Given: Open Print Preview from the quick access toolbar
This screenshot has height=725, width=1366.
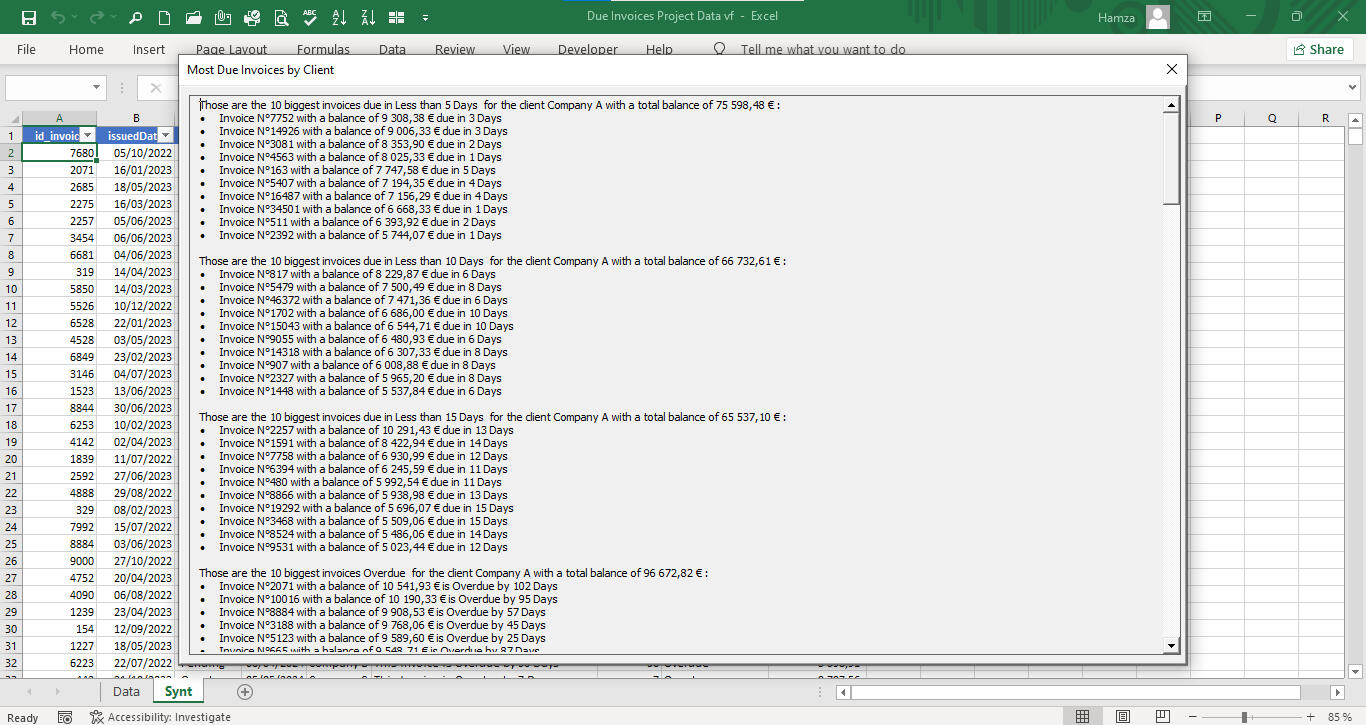Looking at the screenshot, I should [281, 17].
